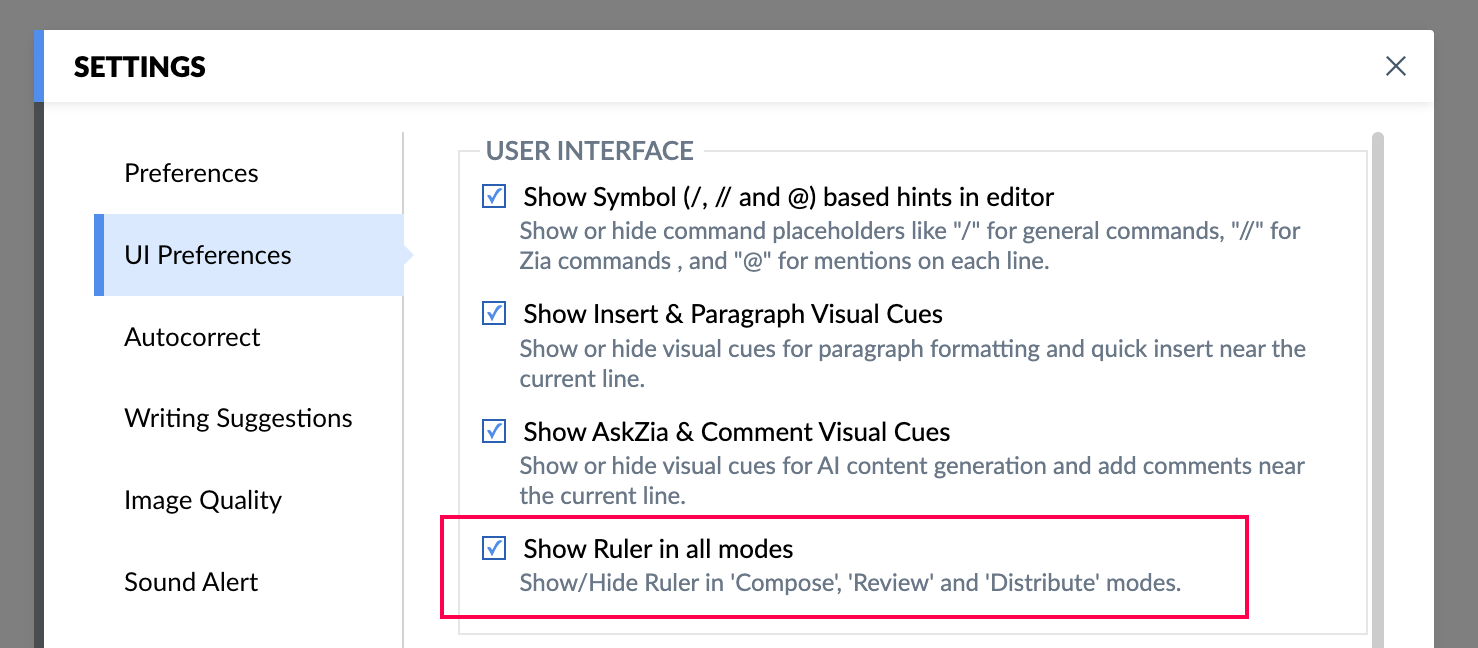Image resolution: width=1478 pixels, height=648 pixels.
Task: Uncheck the Show Symbol based hints checkbox
Action: (x=494, y=196)
